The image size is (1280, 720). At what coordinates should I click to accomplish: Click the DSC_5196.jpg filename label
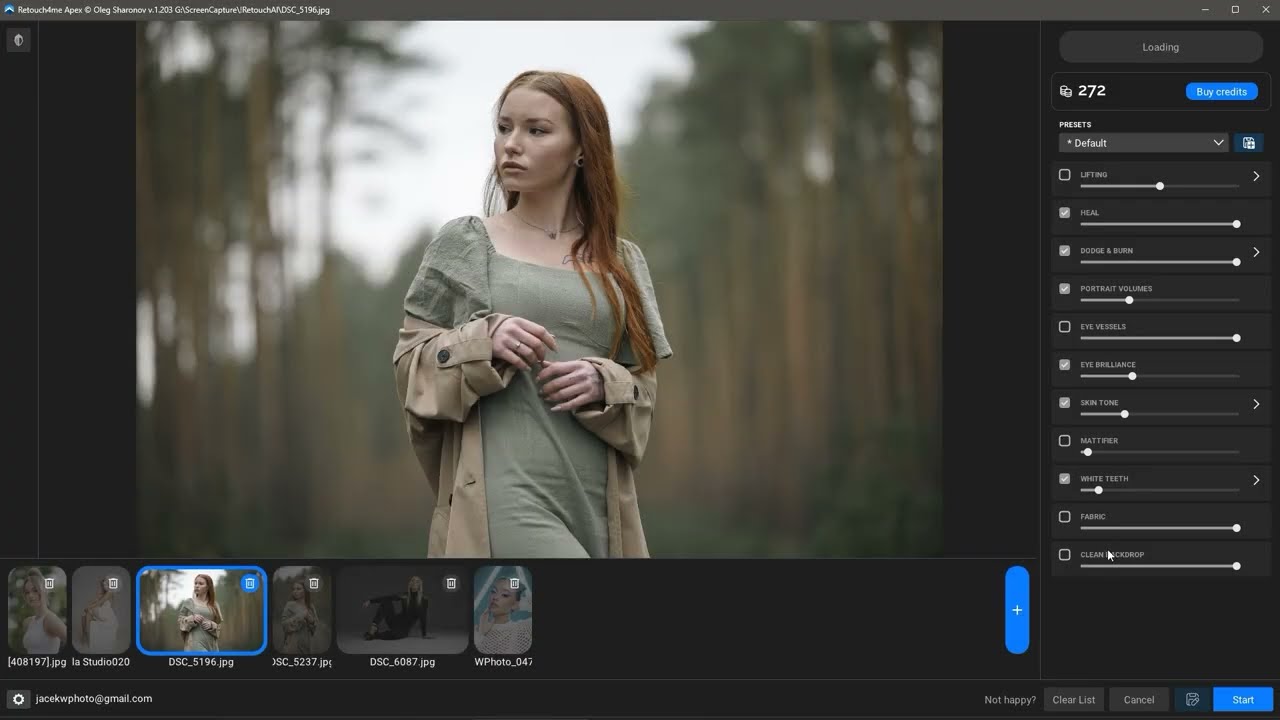click(x=201, y=662)
